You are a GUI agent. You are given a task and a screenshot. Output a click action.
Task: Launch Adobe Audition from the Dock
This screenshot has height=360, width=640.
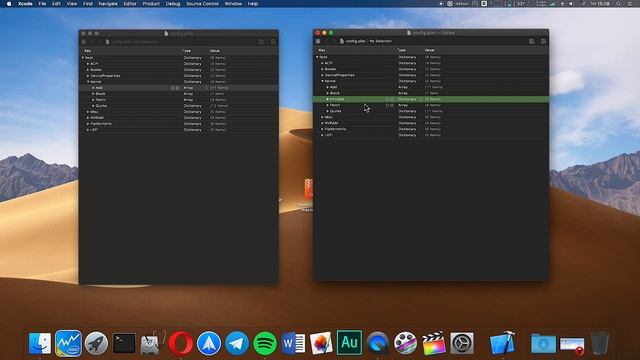(349, 343)
